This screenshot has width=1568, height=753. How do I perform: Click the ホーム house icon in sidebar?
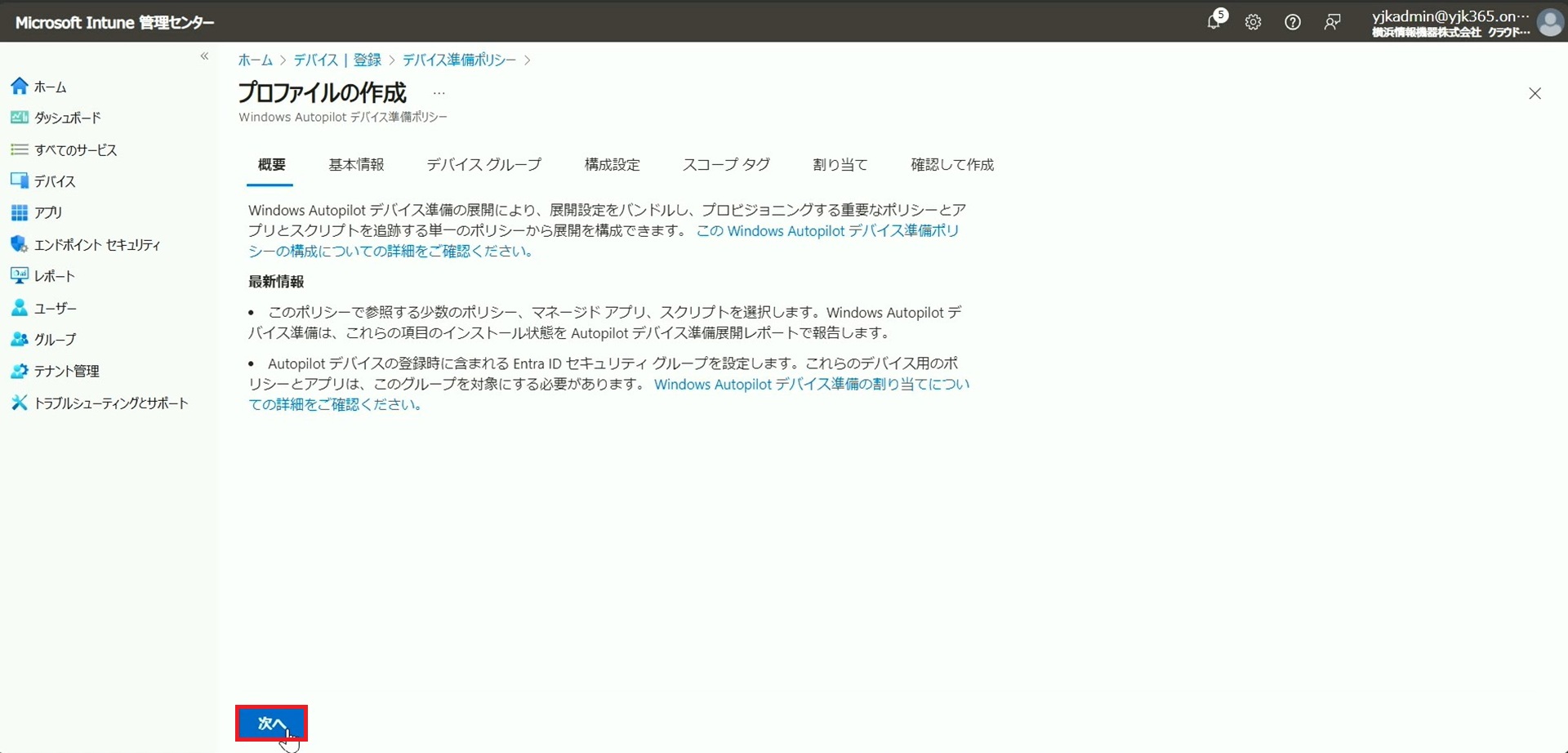[20, 86]
